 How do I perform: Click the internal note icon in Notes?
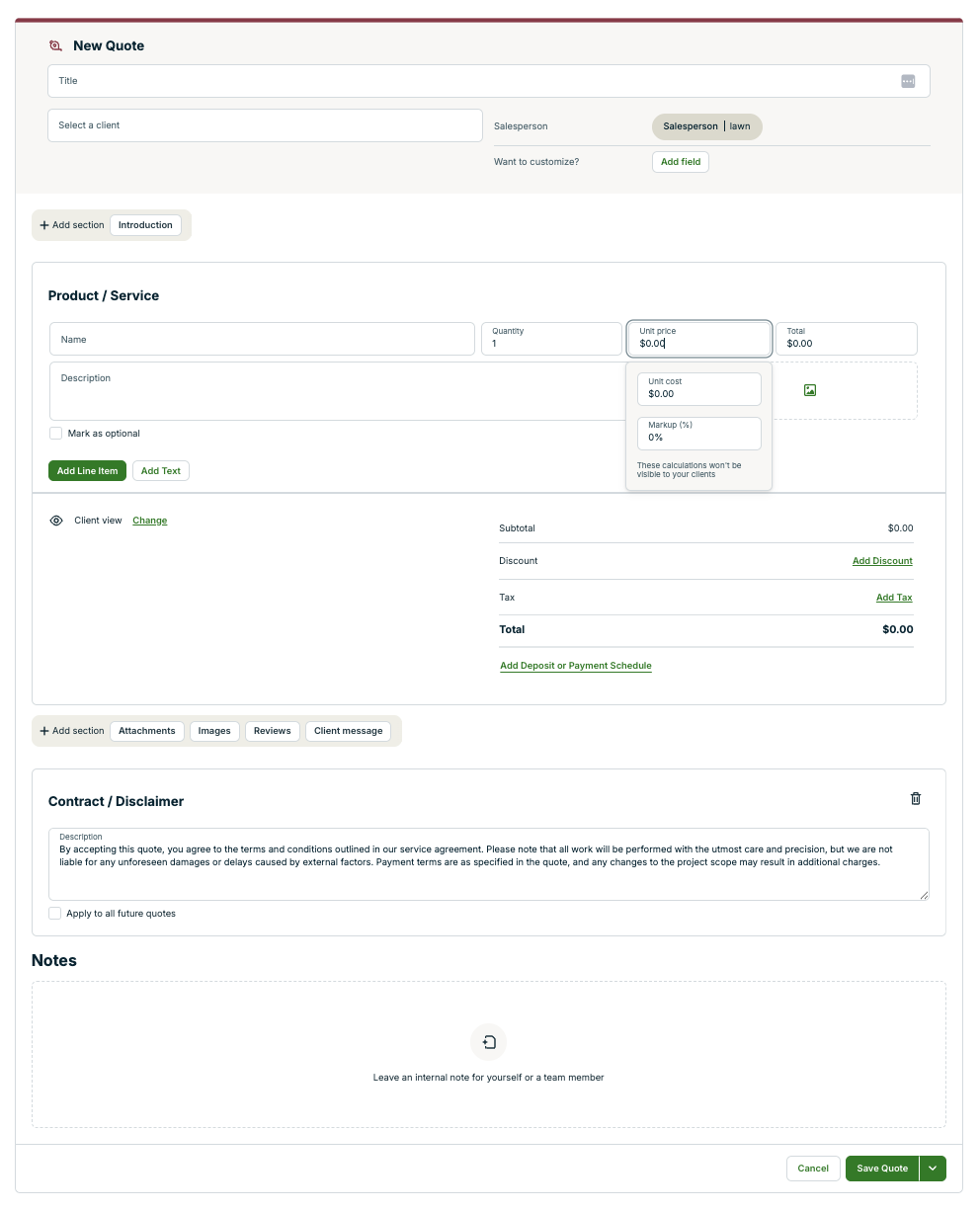(488, 1042)
